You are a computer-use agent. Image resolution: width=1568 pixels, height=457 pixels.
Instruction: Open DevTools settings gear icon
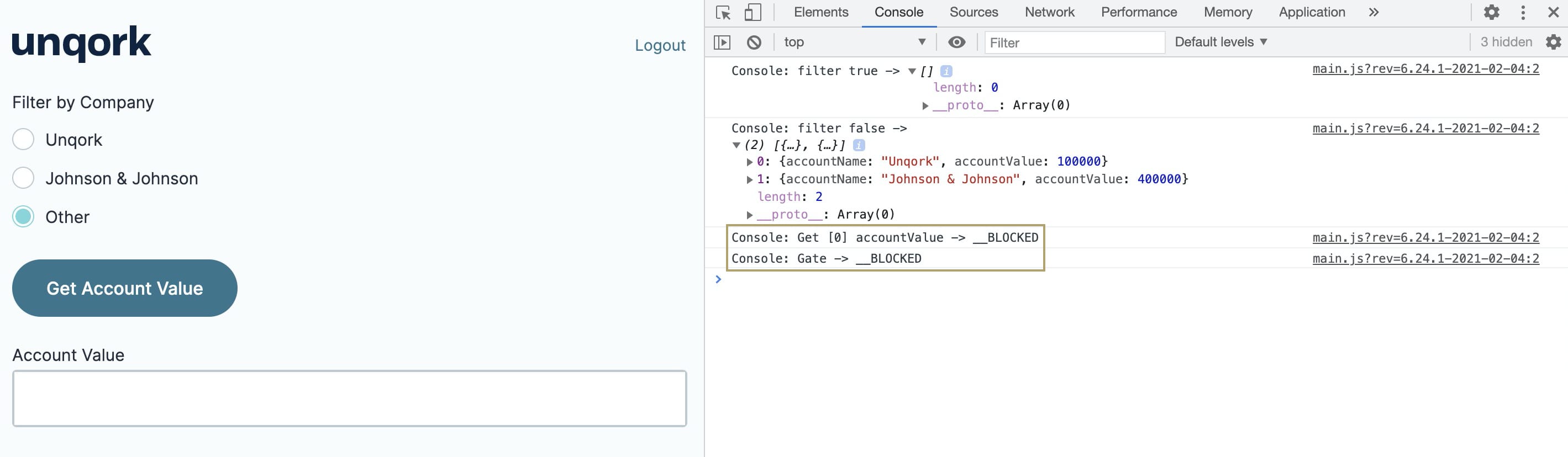1491,12
